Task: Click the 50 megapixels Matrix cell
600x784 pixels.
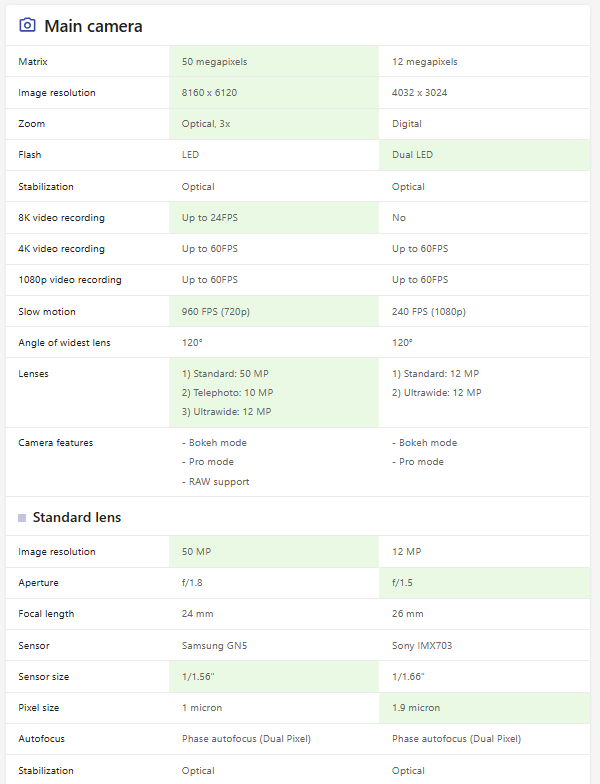Action: (274, 62)
